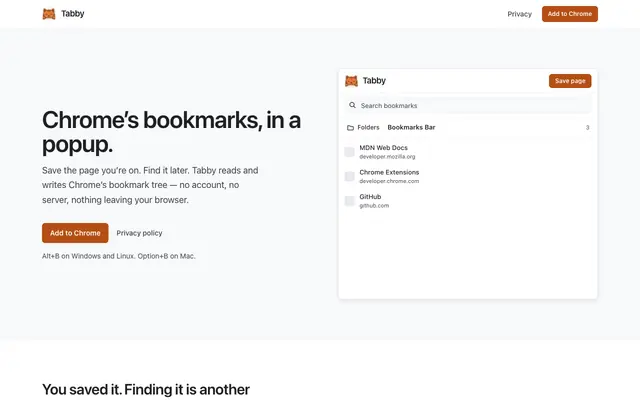640x400 pixels.
Task: Click the github.com URL text
Action: point(374,206)
